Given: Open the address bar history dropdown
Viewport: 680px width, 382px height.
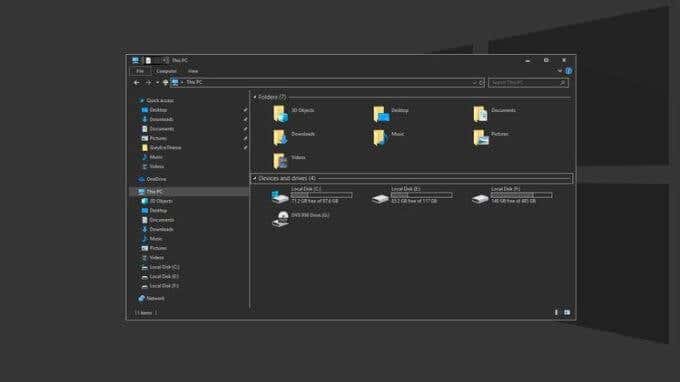Looking at the screenshot, I should coord(474,82).
